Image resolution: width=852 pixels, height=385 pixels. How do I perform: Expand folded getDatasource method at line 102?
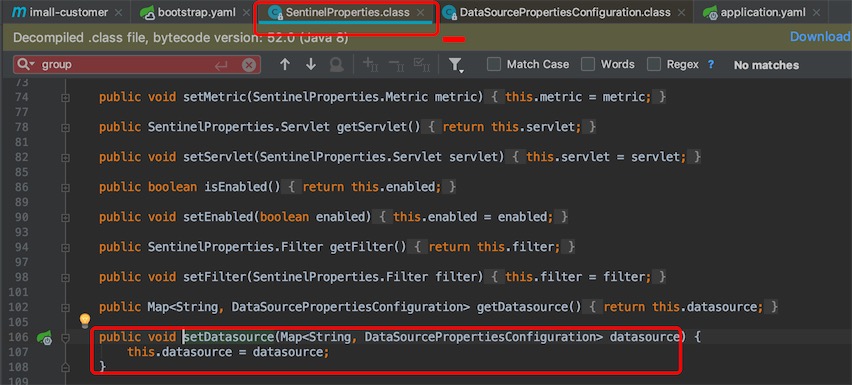pos(66,307)
